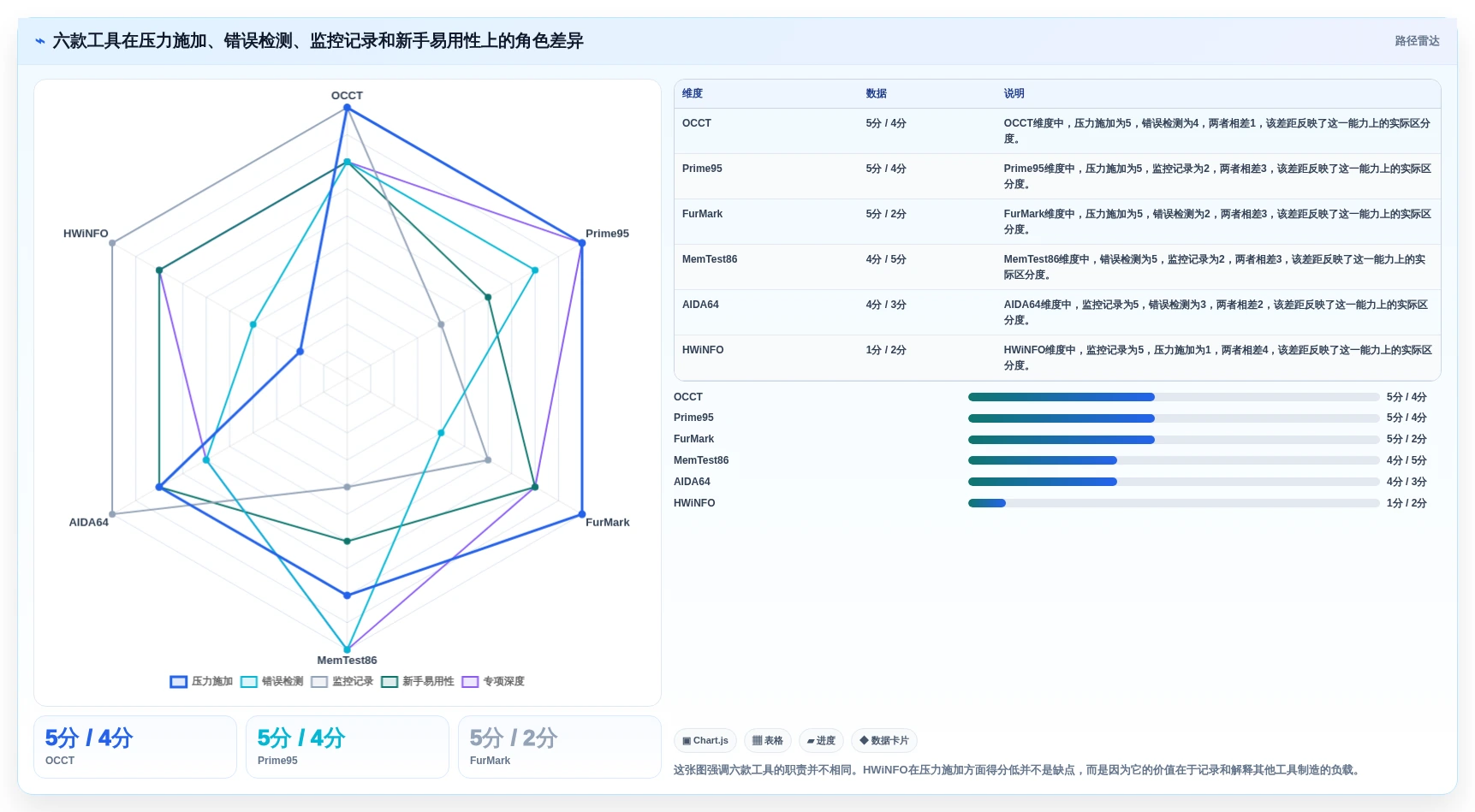The width and height of the screenshot is (1475, 812).
Task: Toggle the 错误检测 legend series
Action: pyautogui.click(x=272, y=682)
